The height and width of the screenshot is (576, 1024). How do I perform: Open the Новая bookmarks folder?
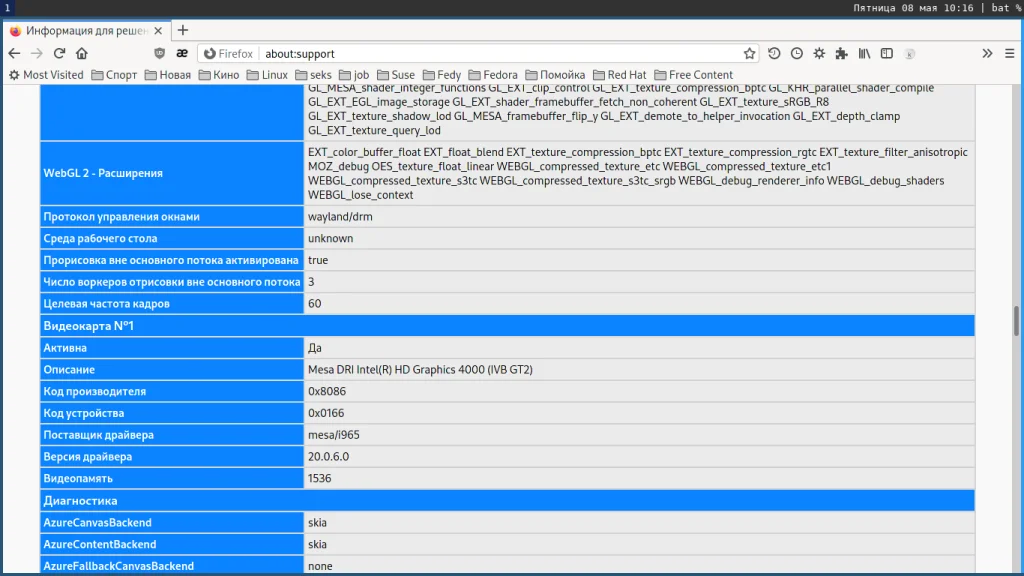168,75
